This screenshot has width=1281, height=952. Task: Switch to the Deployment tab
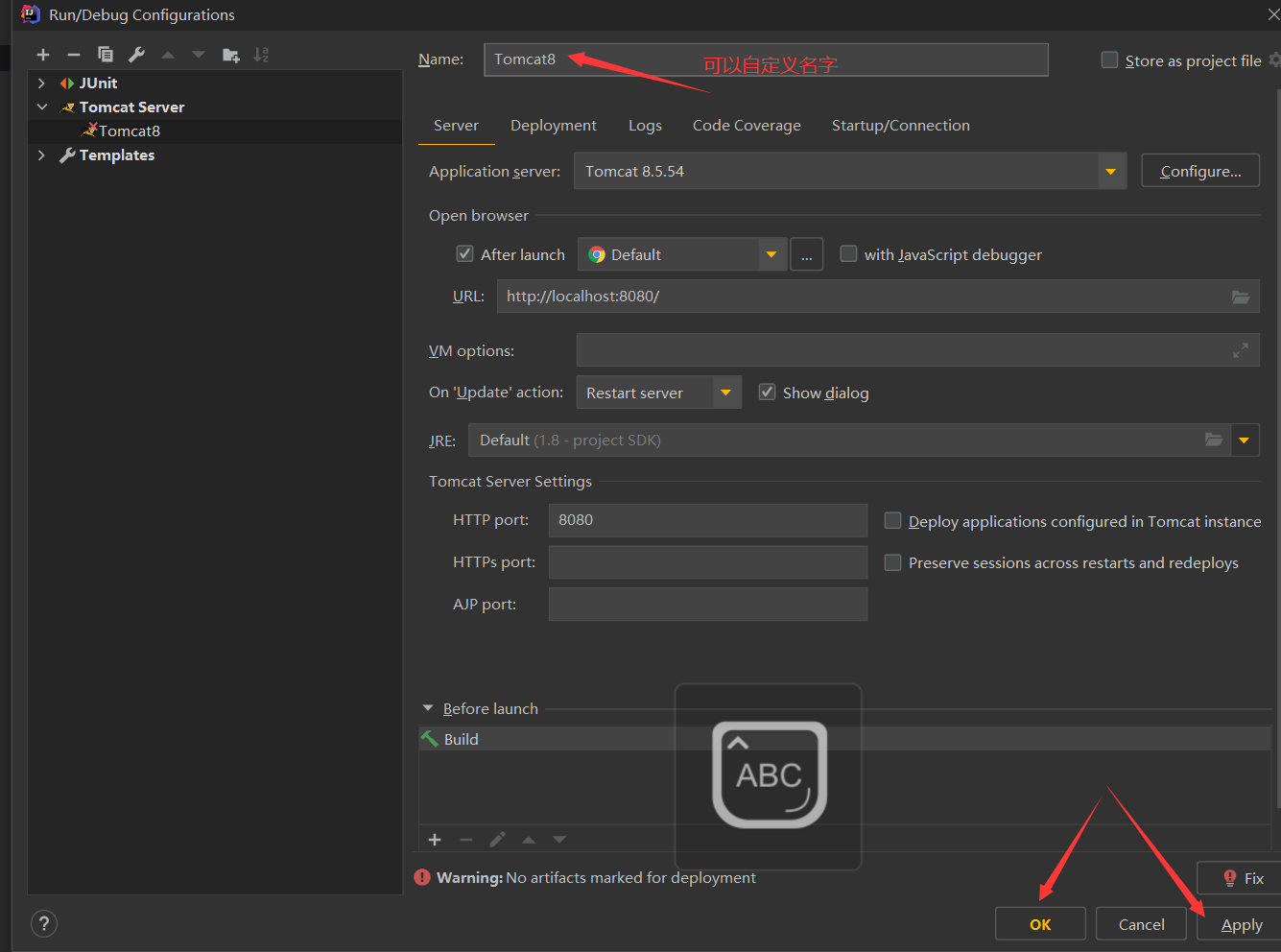click(x=554, y=126)
